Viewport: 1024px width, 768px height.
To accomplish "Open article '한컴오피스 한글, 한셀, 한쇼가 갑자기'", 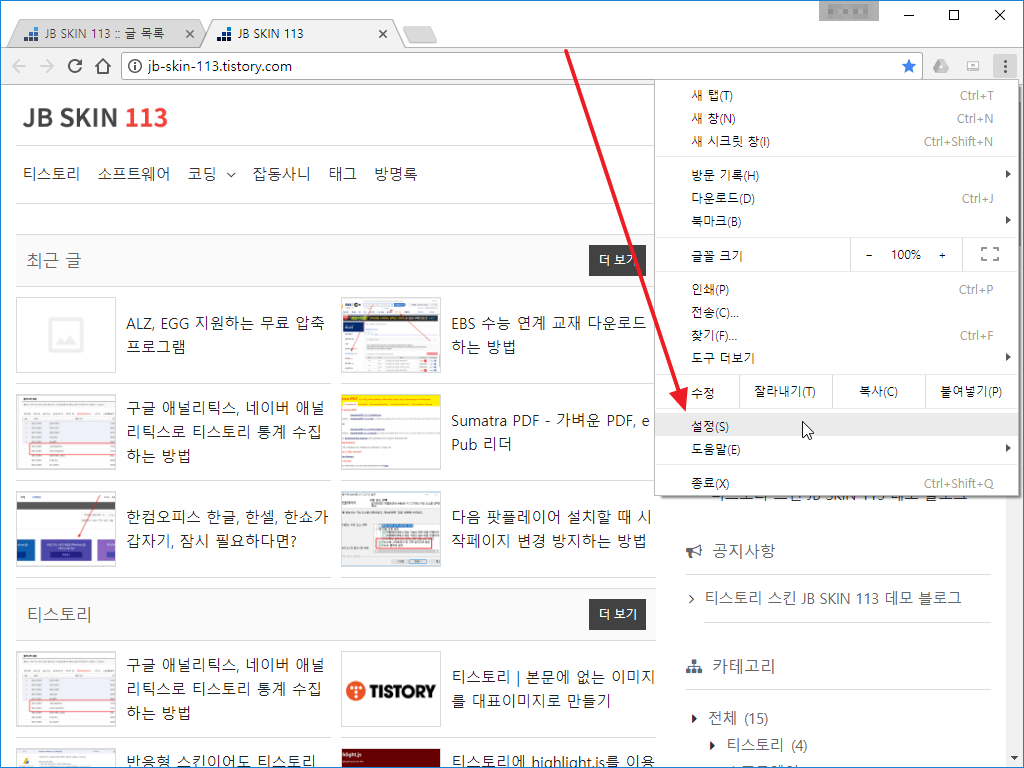I will pos(227,529).
